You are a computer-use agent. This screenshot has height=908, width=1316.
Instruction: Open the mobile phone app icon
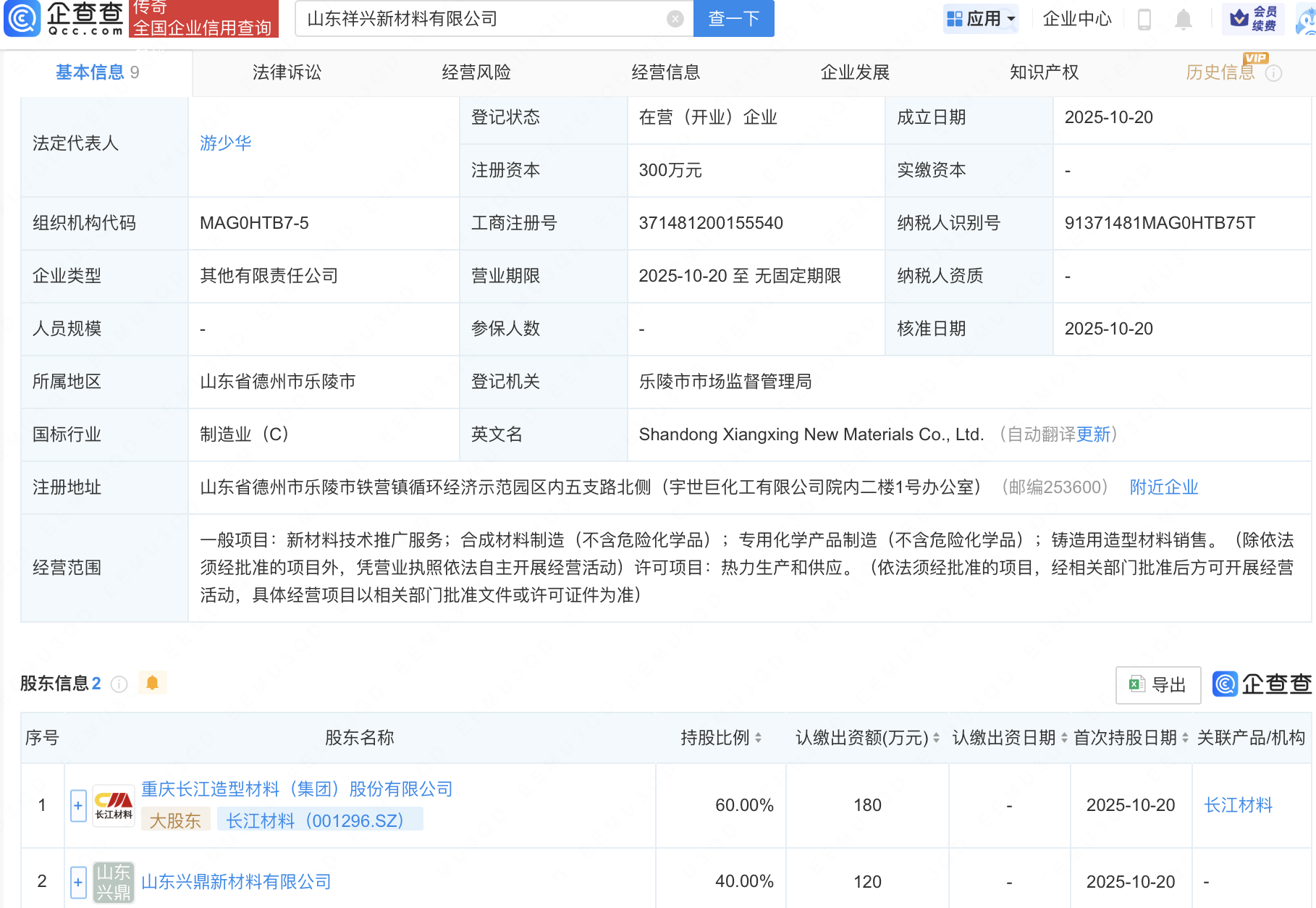1144,19
